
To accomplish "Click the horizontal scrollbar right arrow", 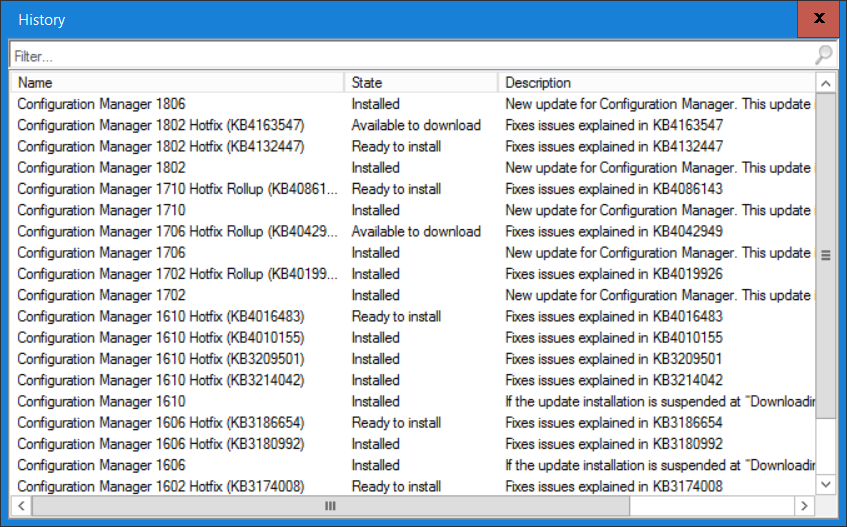I will tap(804, 506).
